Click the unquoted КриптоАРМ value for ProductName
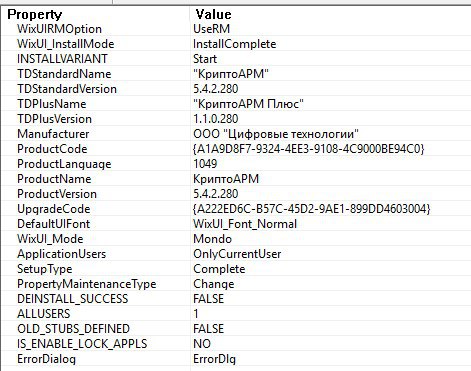This screenshot has width=471, height=371. 226,179
